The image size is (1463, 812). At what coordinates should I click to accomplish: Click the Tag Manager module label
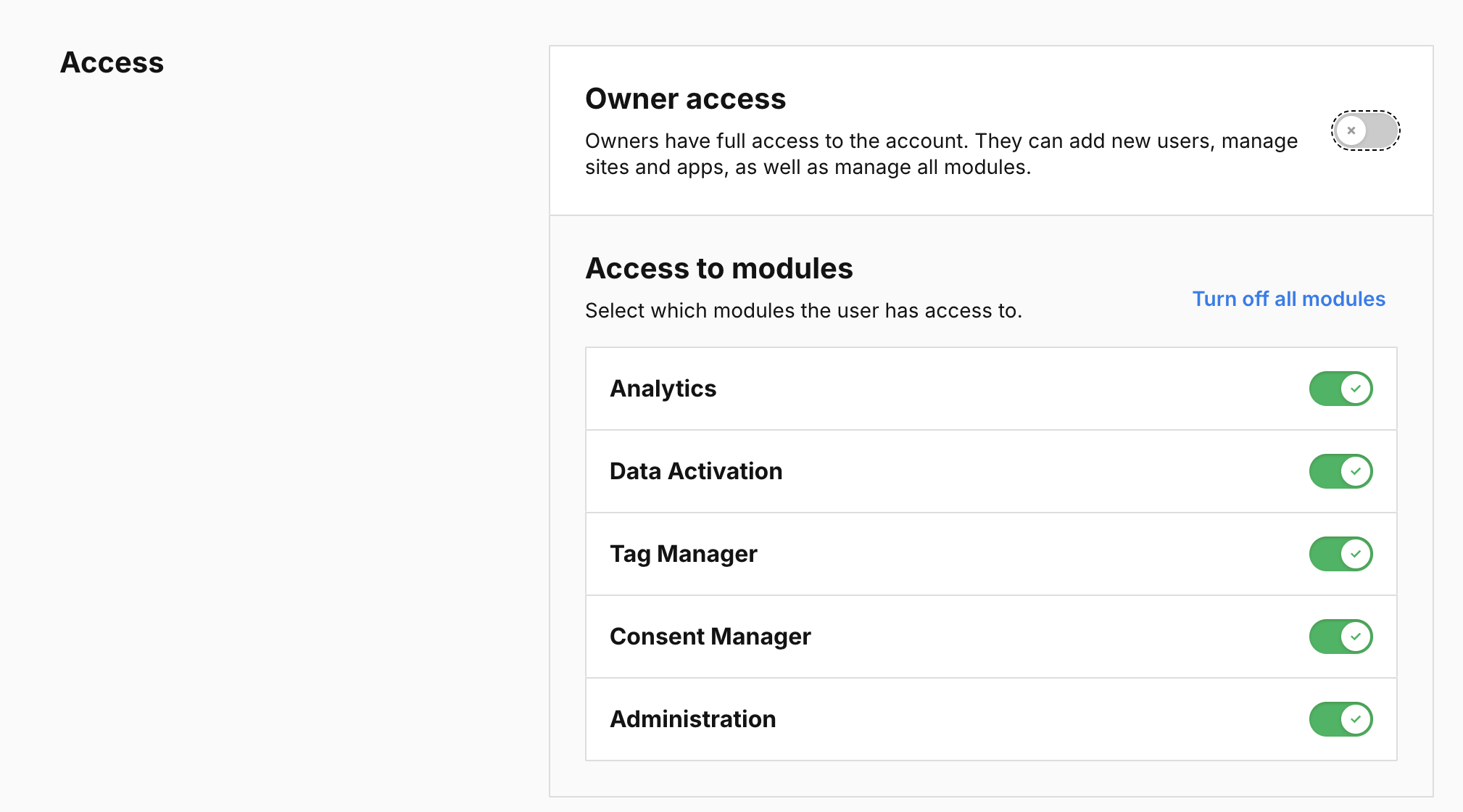click(683, 554)
